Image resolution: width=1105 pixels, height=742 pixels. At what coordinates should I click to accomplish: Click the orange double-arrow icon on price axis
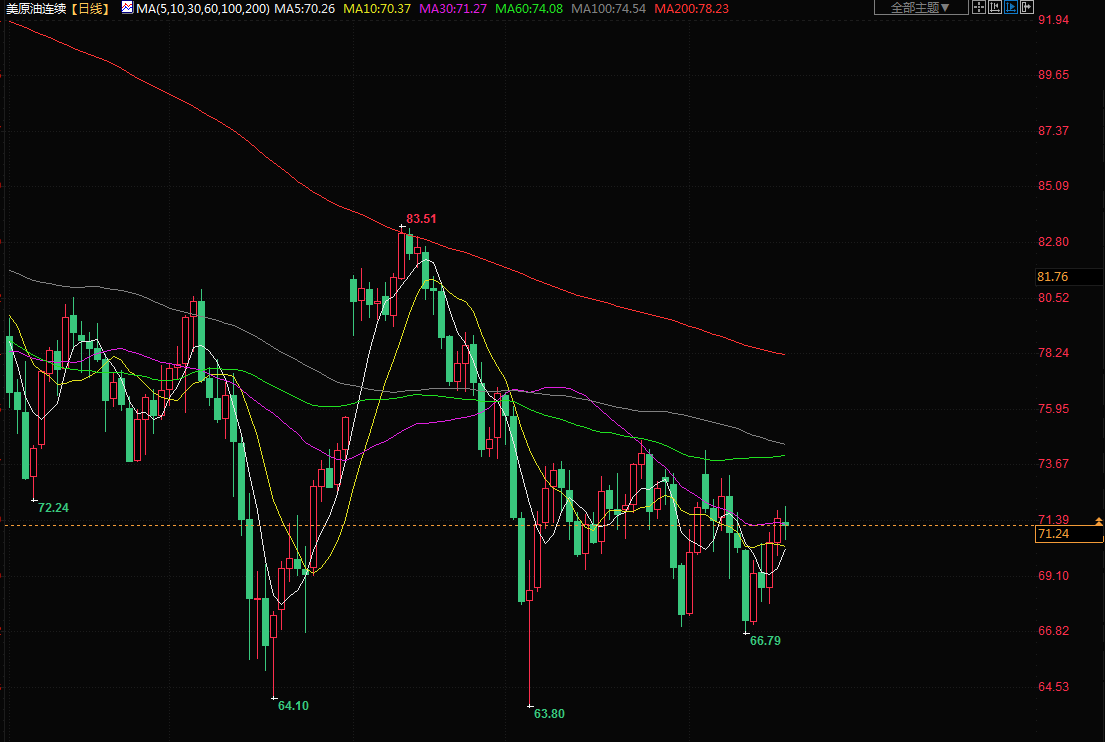pos(1099,522)
